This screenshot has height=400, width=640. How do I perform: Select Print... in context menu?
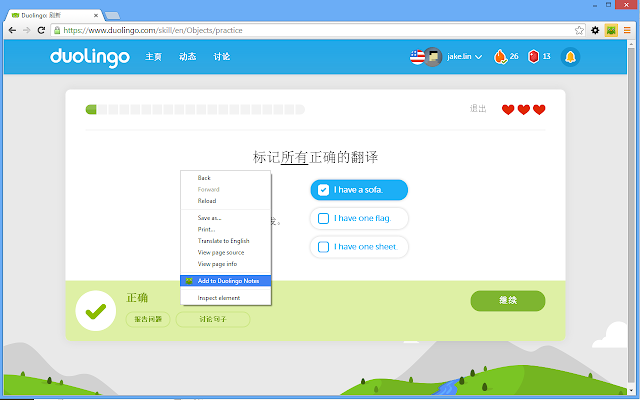pyautogui.click(x=225, y=229)
